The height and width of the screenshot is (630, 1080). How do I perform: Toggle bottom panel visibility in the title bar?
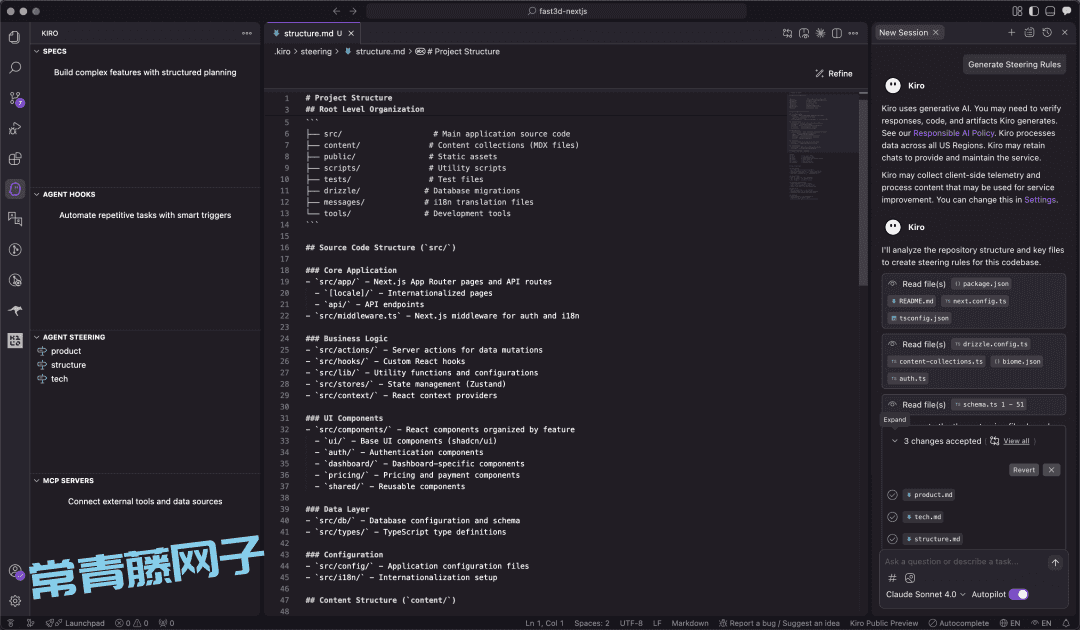click(1050, 11)
